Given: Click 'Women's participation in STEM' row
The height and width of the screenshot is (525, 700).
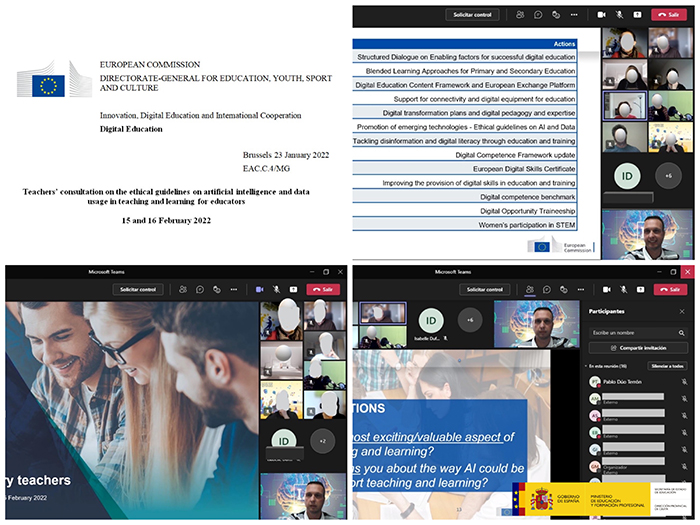Looking at the screenshot, I should [465, 225].
